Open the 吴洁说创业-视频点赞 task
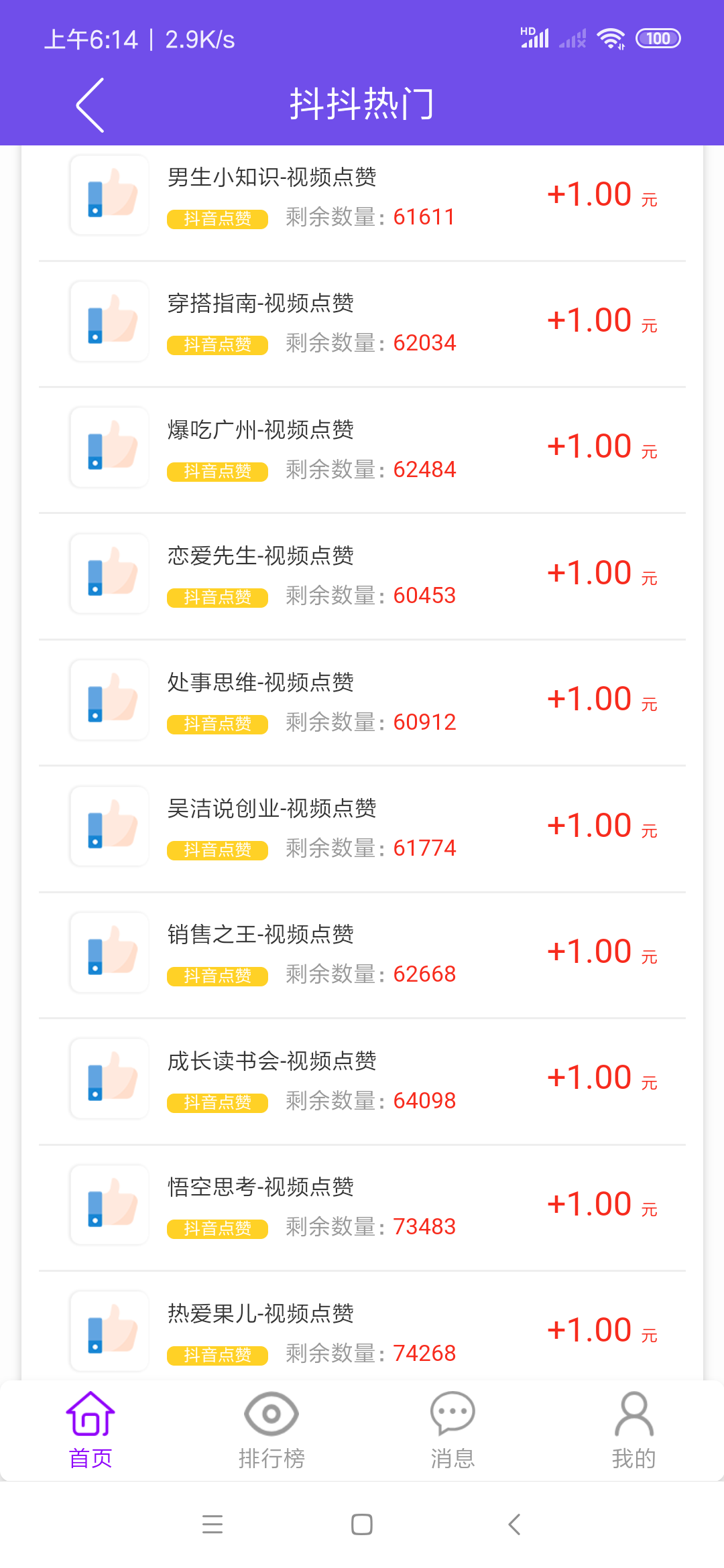The image size is (724, 1568). click(x=271, y=809)
